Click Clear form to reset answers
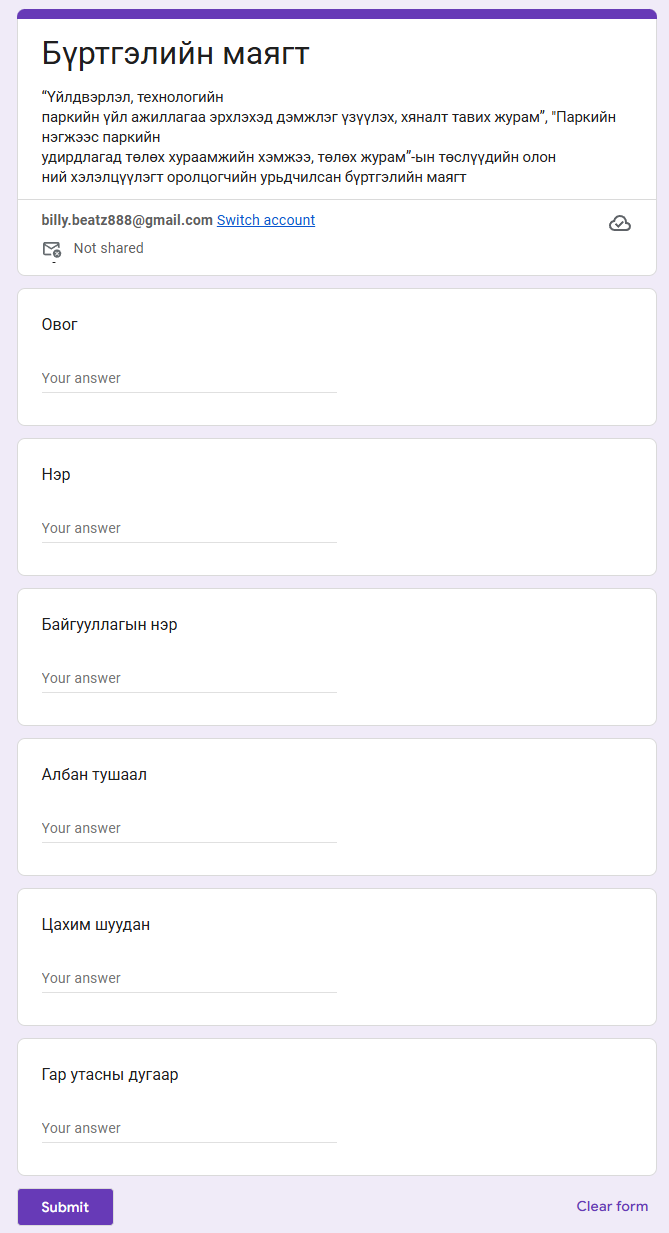This screenshot has height=1233, width=669. click(x=612, y=1206)
